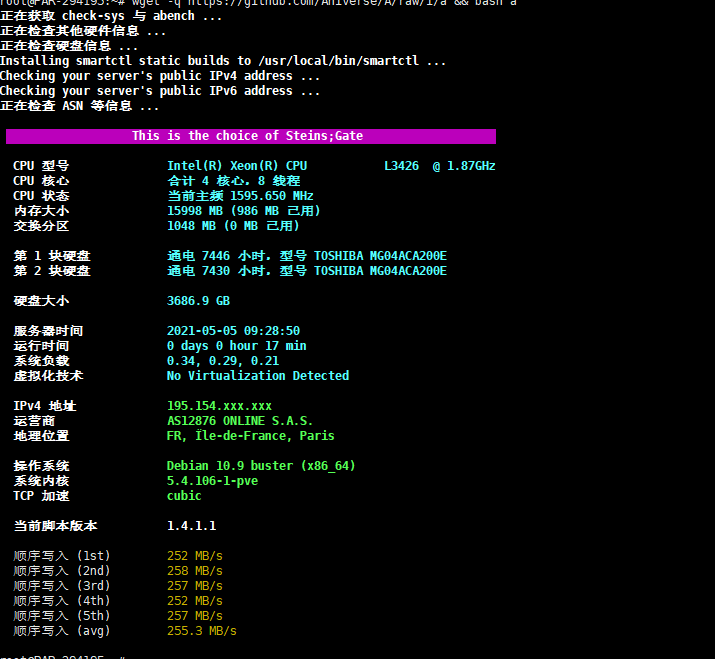Click the '第 2 块硬盘' label
Viewport: 715px width, 659px height.
click(x=52, y=271)
